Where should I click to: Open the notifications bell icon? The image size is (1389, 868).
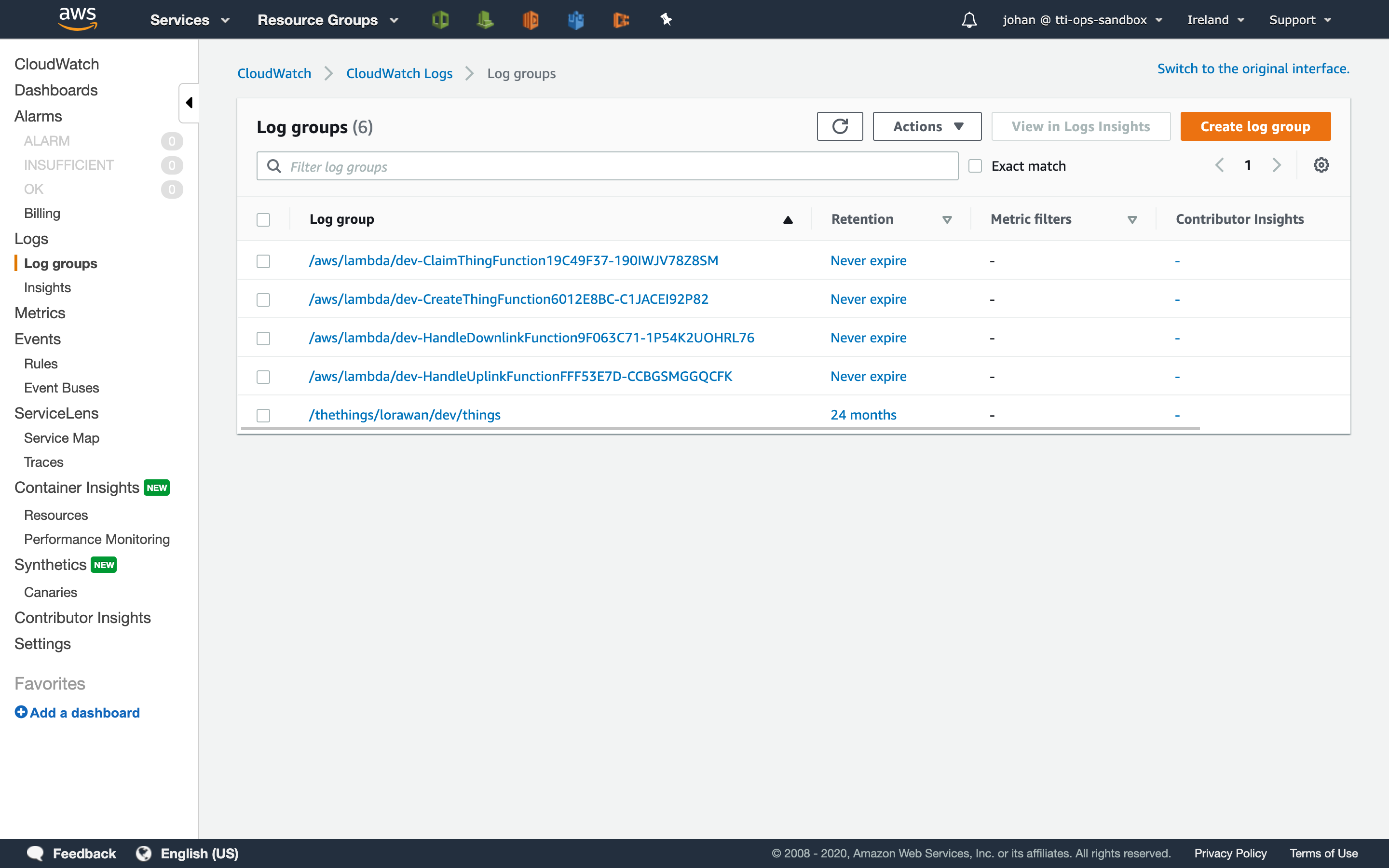click(969, 19)
